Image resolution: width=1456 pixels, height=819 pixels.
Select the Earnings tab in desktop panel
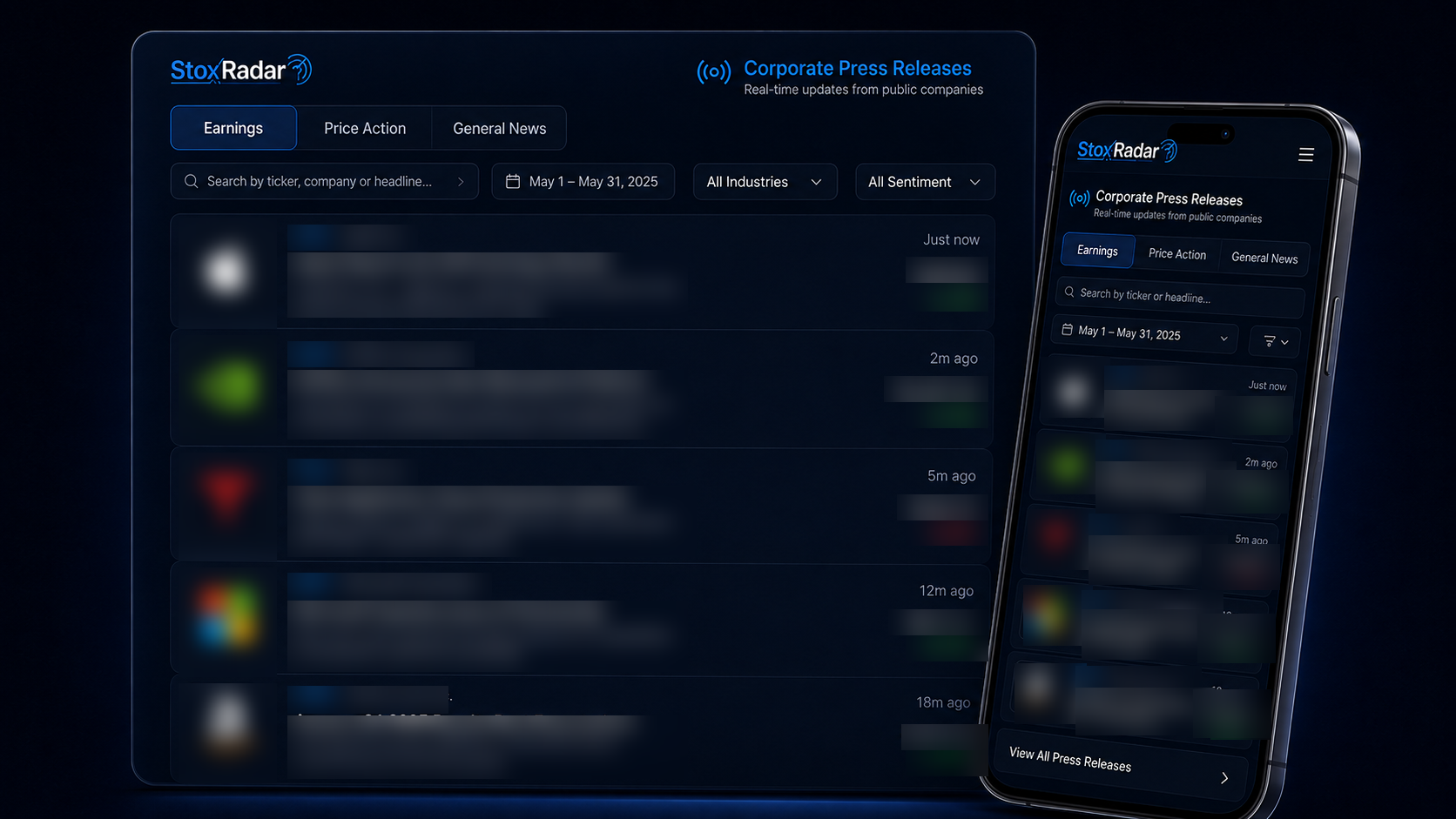(x=233, y=128)
